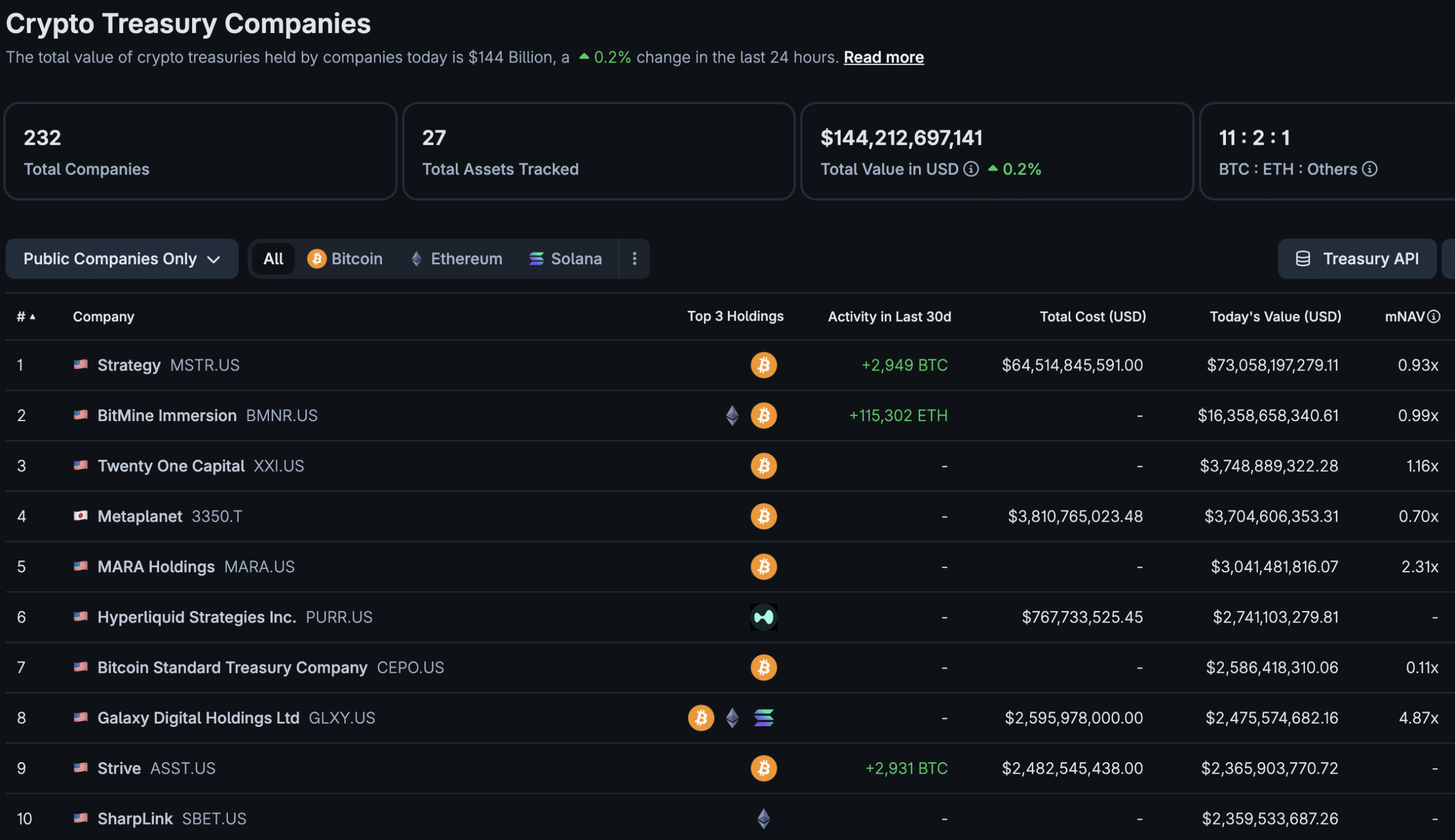Open the SharpLink company link

pos(135,818)
